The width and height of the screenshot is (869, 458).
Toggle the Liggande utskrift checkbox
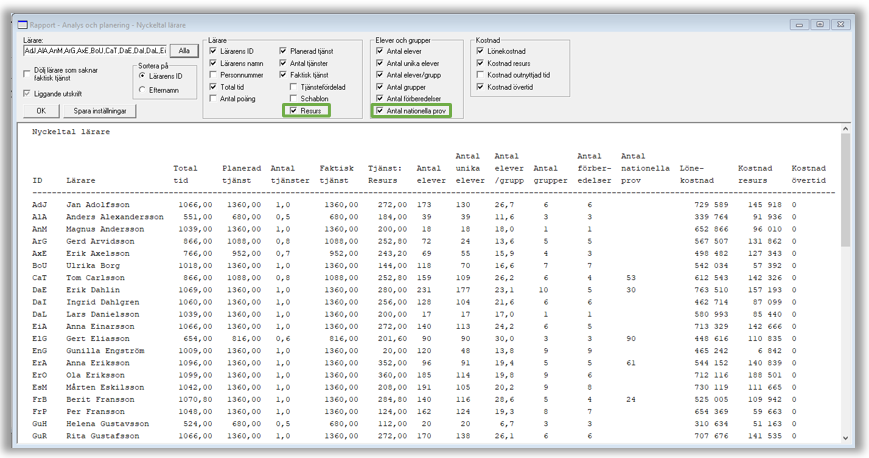pos(27,93)
